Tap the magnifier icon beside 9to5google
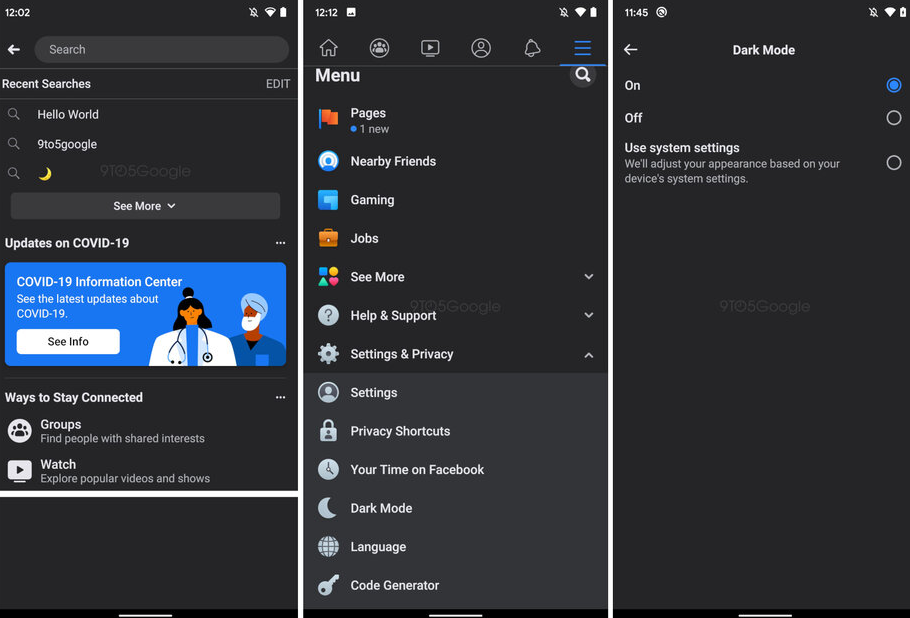The height and width of the screenshot is (618, 910). [14, 143]
